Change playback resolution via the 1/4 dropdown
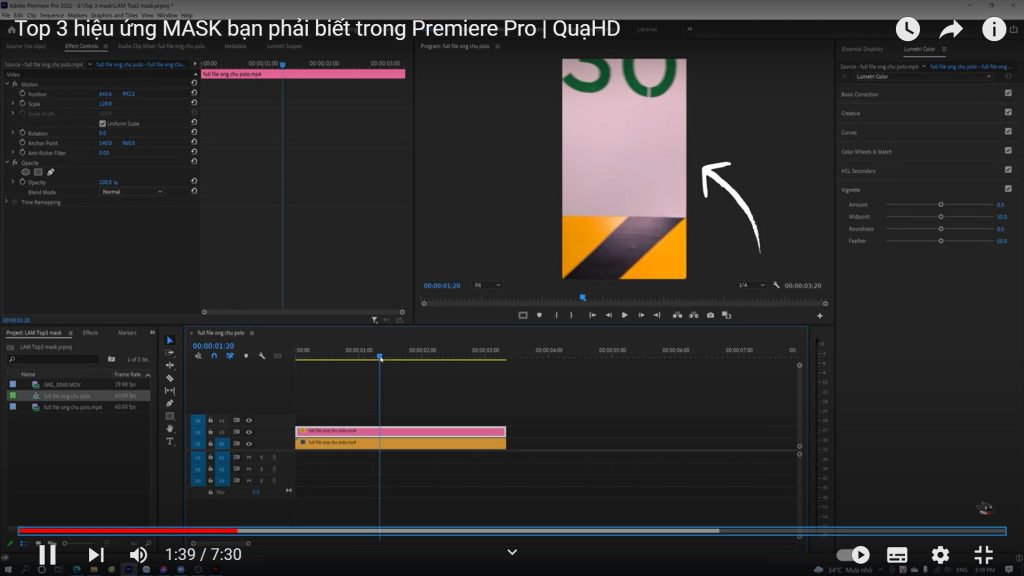Image resolution: width=1024 pixels, height=576 pixels. coord(745,285)
